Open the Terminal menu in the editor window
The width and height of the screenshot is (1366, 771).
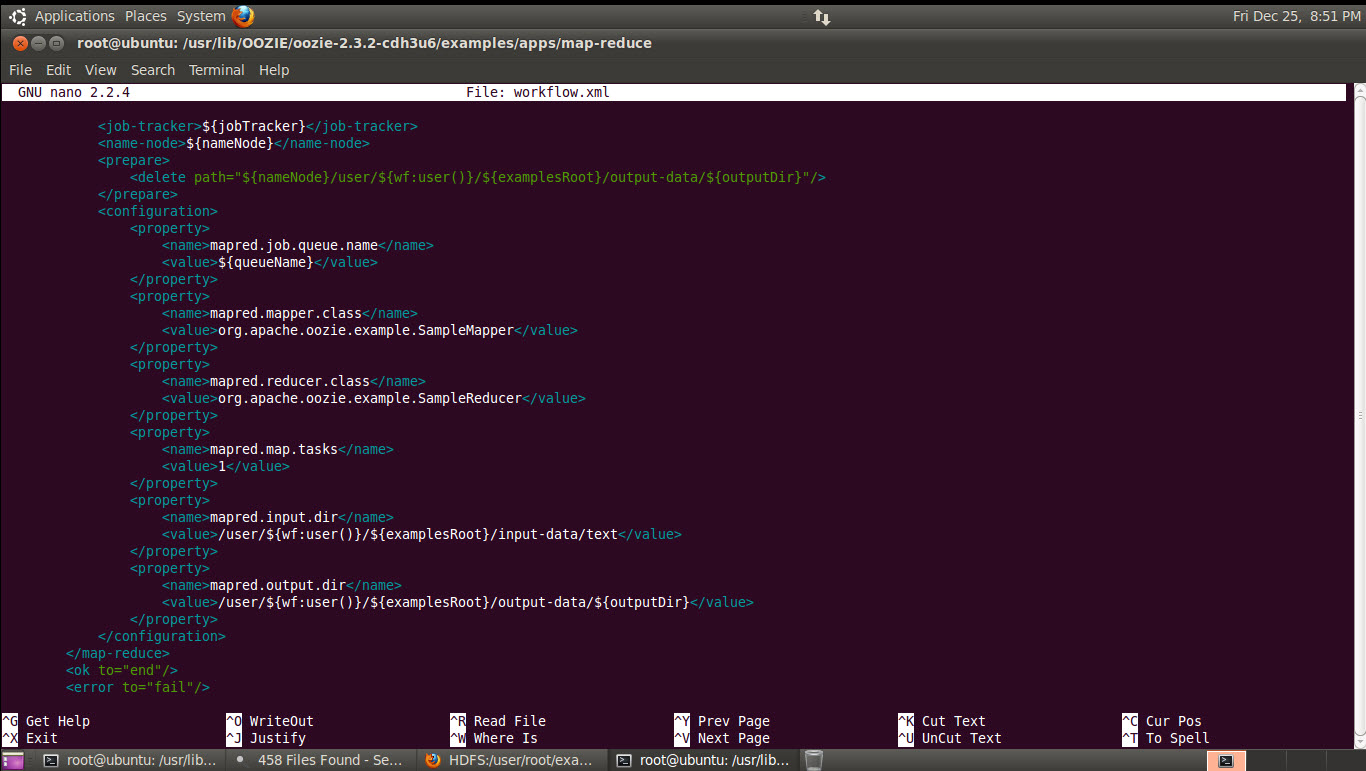(216, 69)
